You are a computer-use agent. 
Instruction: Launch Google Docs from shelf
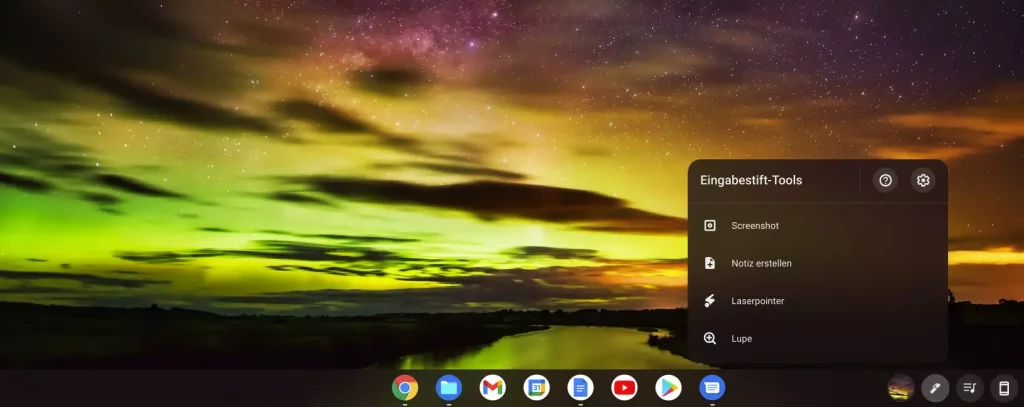click(x=581, y=388)
